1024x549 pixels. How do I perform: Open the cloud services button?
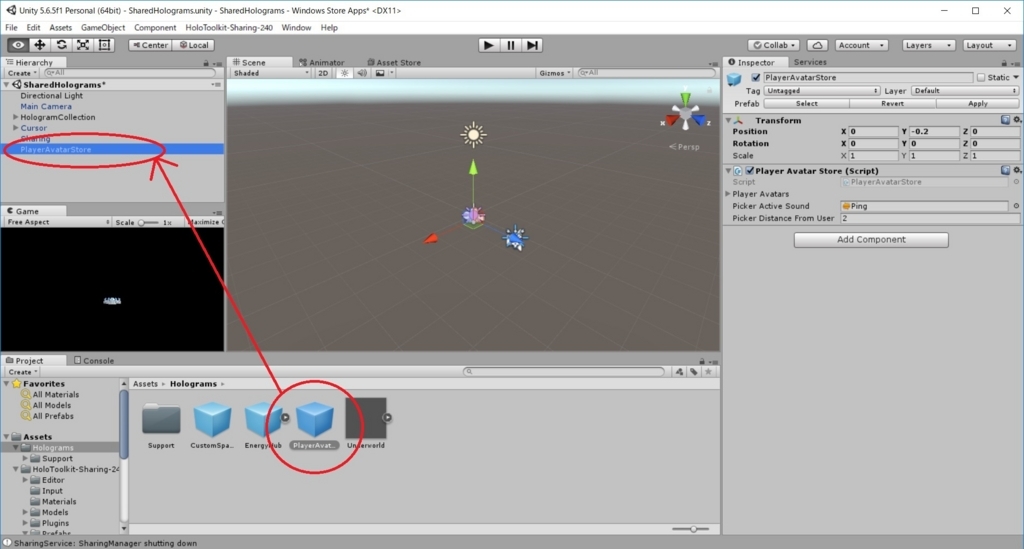[817, 45]
